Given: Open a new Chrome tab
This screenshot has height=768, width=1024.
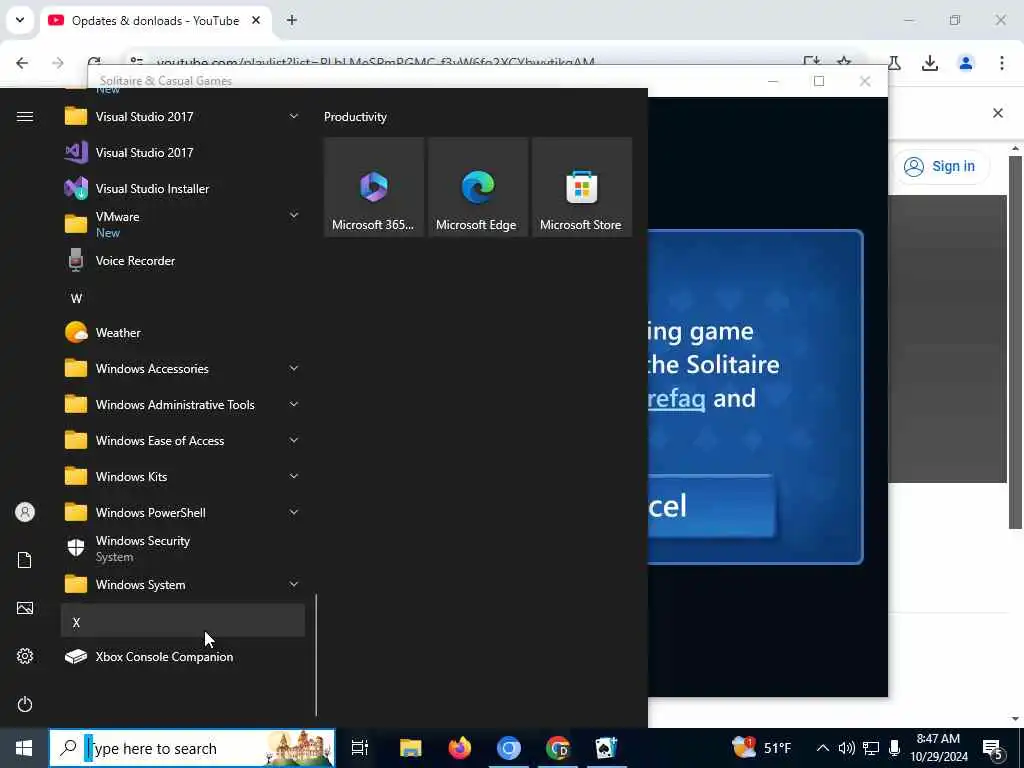Looking at the screenshot, I should (292, 20).
